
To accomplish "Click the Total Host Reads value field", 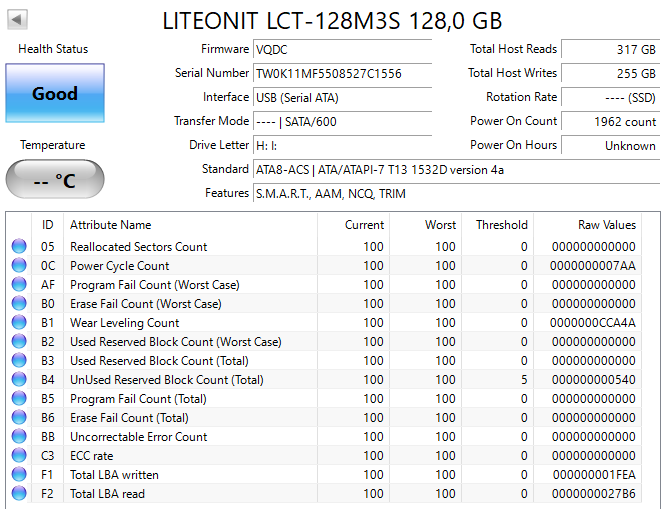I will [x=609, y=49].
